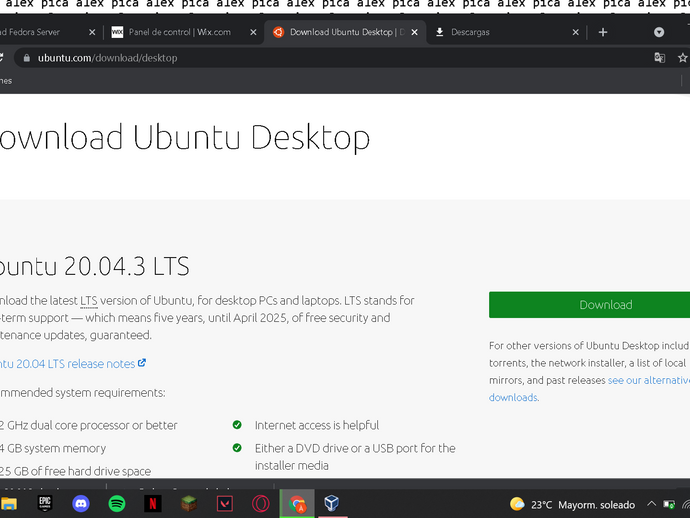Select the Download Ubuntu Desktop tab

click(345, 32)
